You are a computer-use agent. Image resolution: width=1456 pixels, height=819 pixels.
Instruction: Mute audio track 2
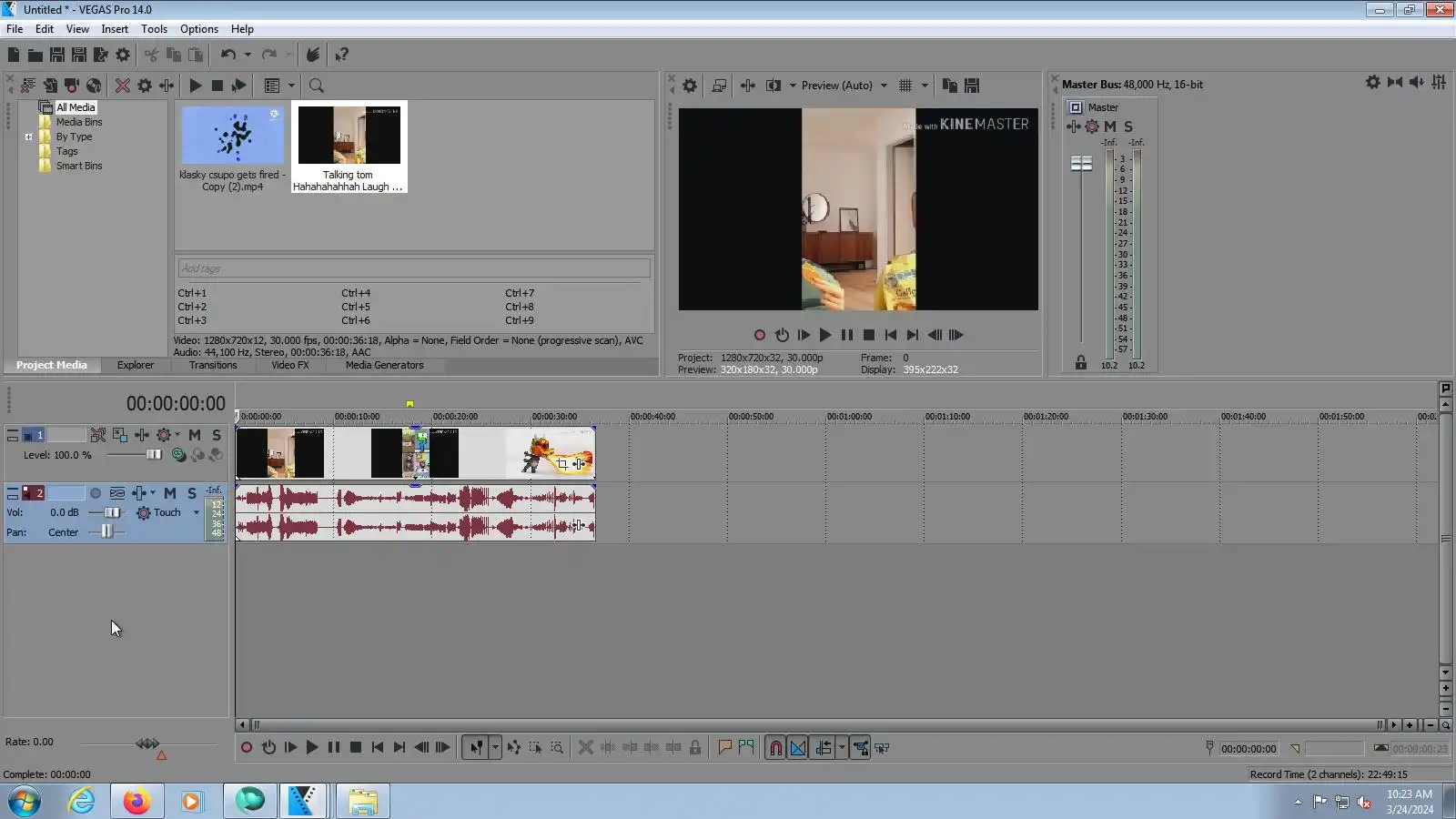tap(170, 493)
